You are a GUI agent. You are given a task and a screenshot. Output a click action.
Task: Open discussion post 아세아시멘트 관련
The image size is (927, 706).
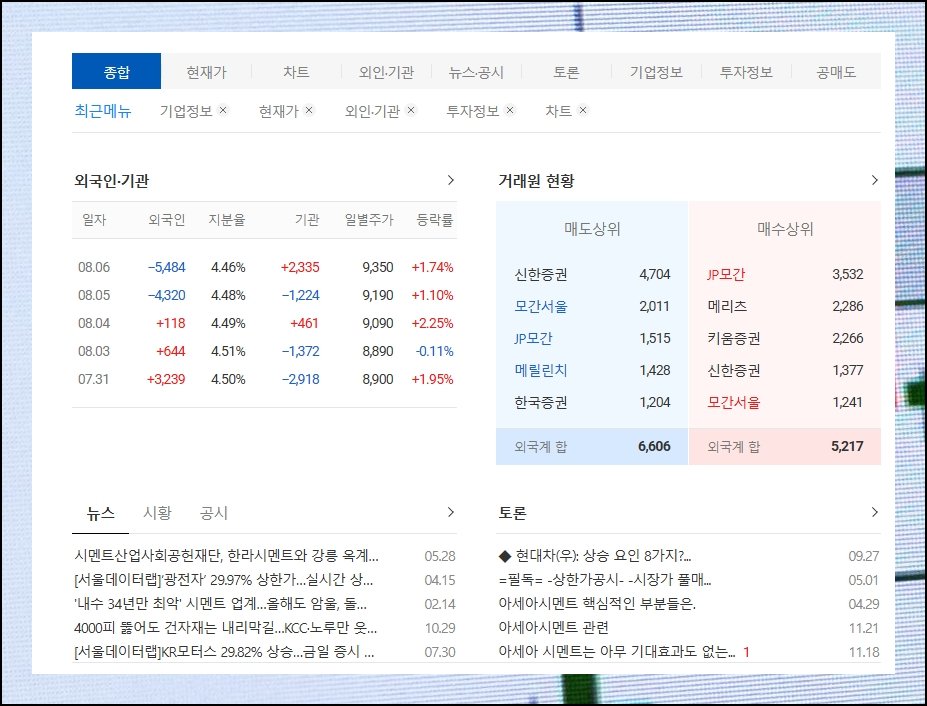[553, 628]
